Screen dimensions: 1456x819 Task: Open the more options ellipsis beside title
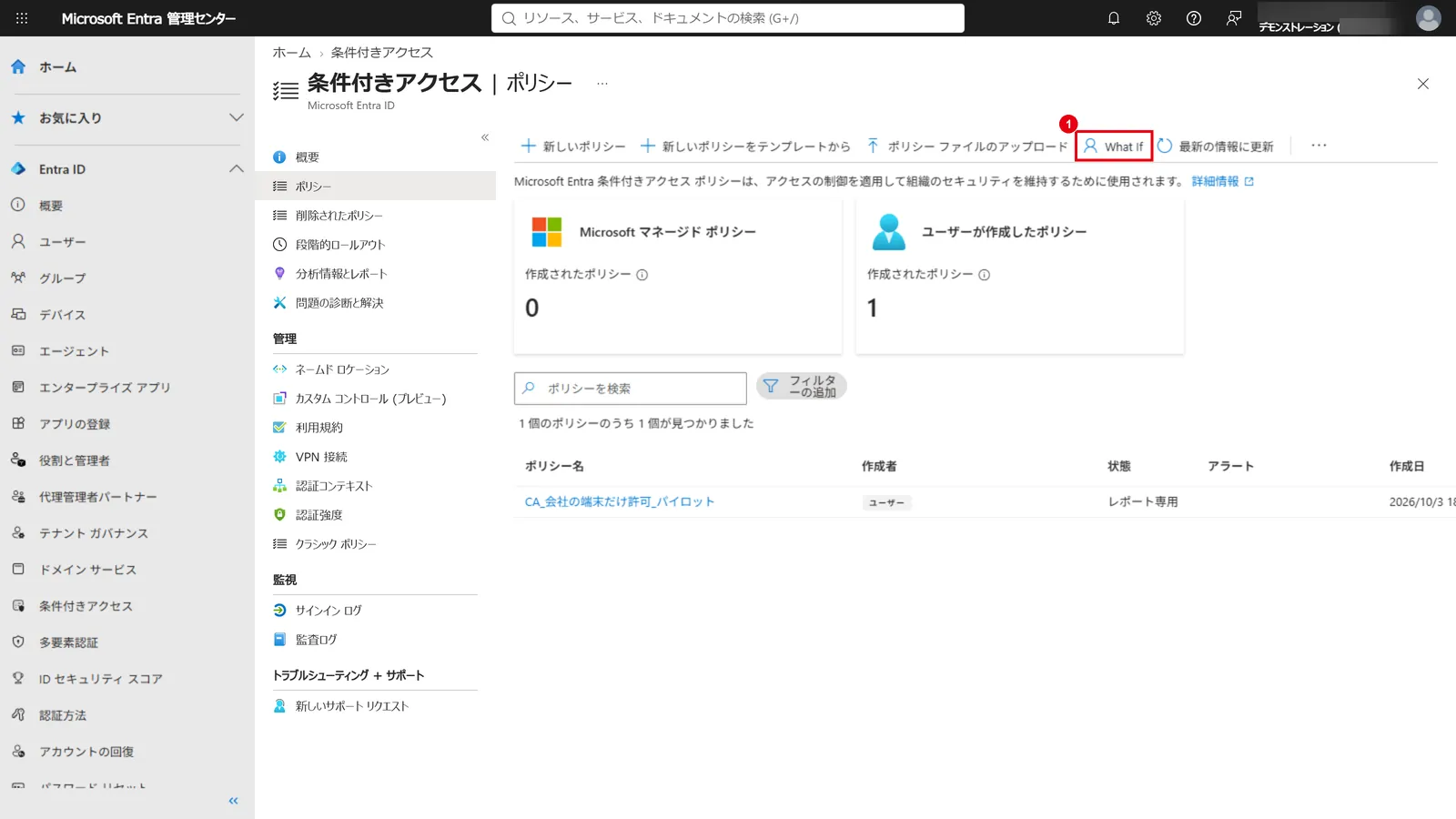[602, 84]
